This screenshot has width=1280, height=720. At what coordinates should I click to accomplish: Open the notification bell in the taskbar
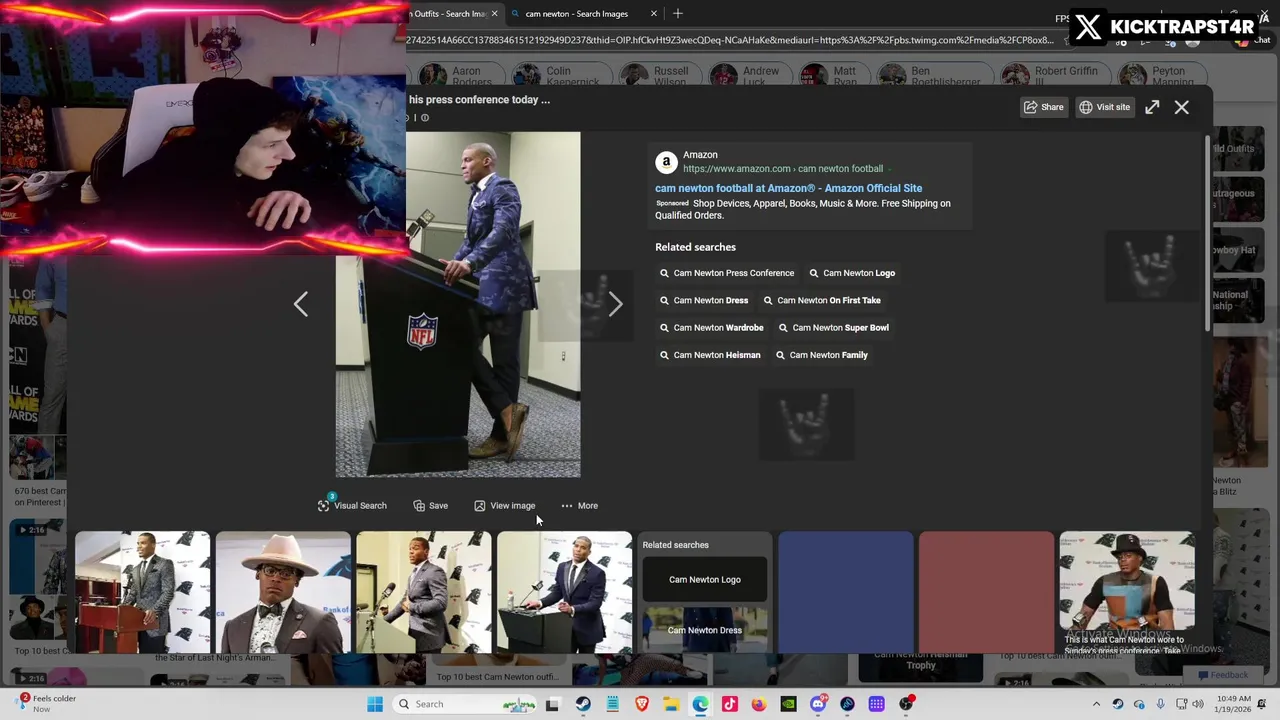tap(1260, 704)
